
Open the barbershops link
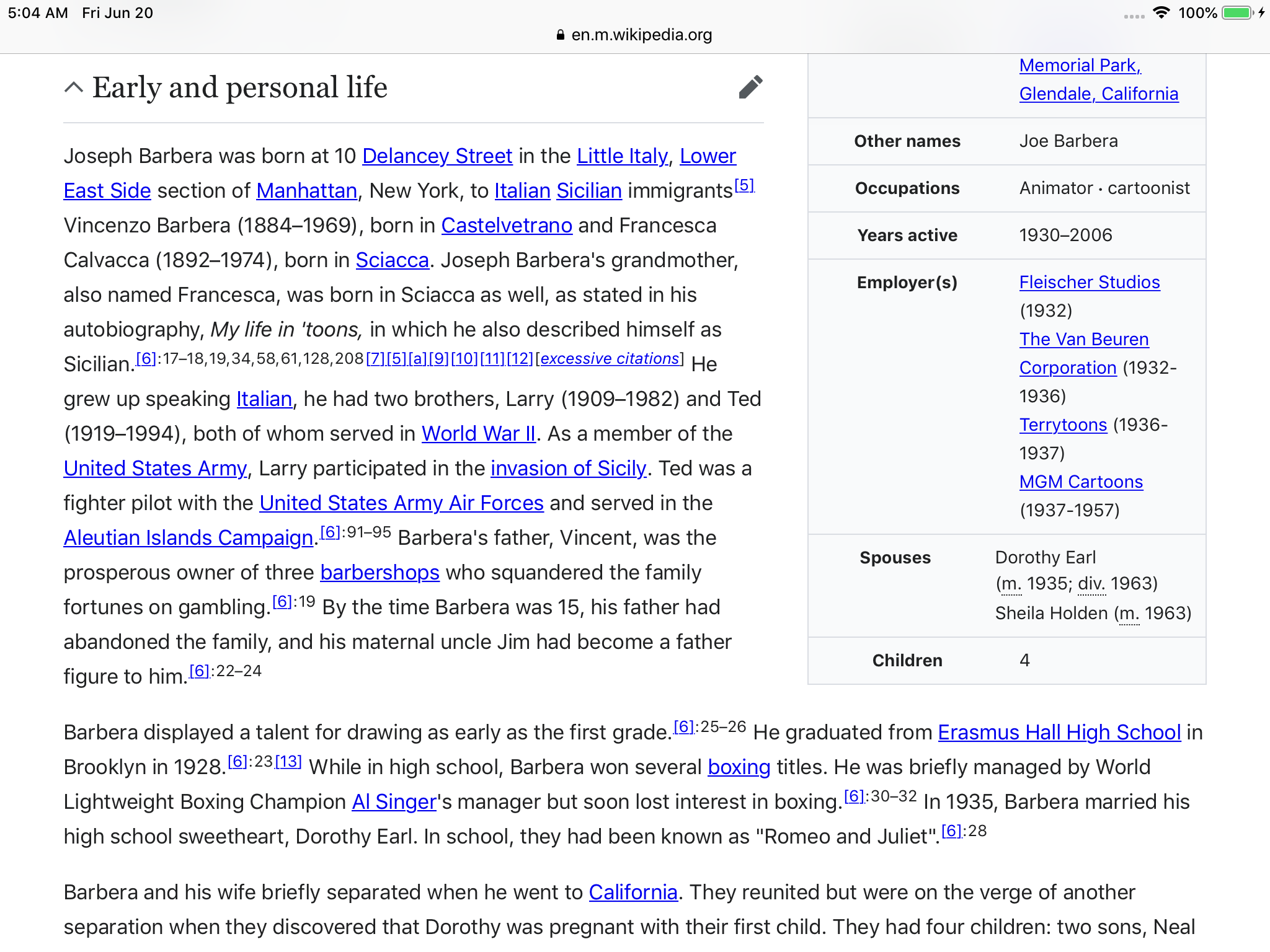[380, 572]
